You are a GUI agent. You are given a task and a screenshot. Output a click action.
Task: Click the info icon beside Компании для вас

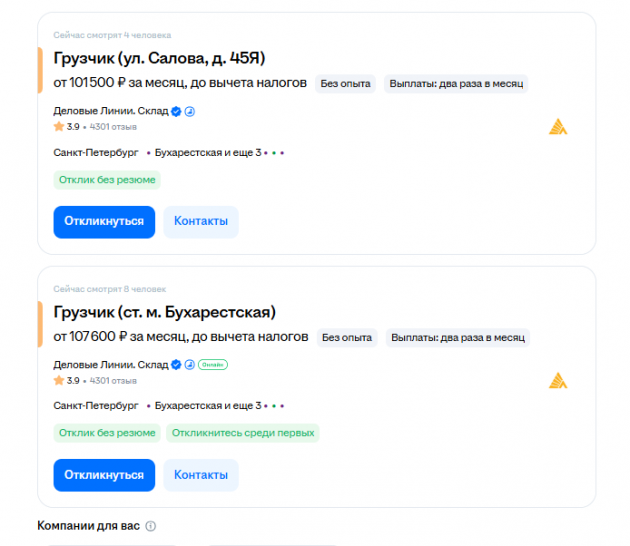click(151, 526)
